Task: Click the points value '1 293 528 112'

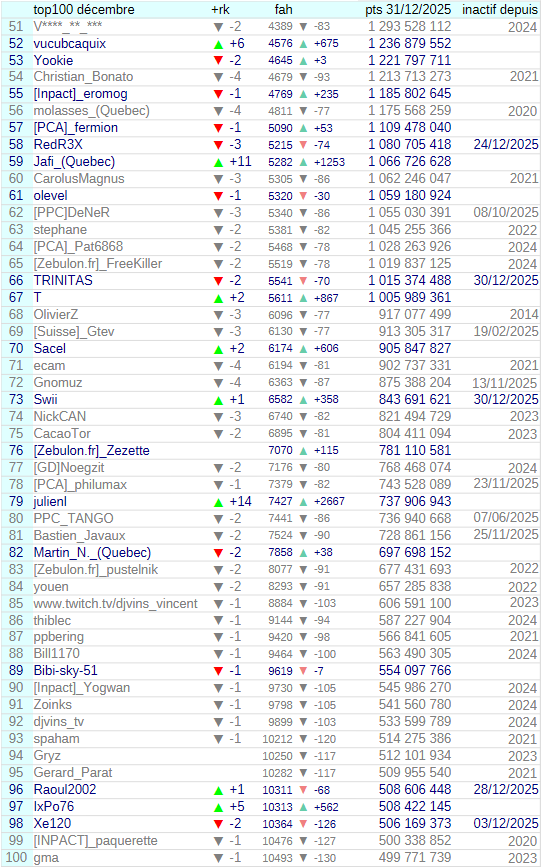Action: tap(410, 27)
